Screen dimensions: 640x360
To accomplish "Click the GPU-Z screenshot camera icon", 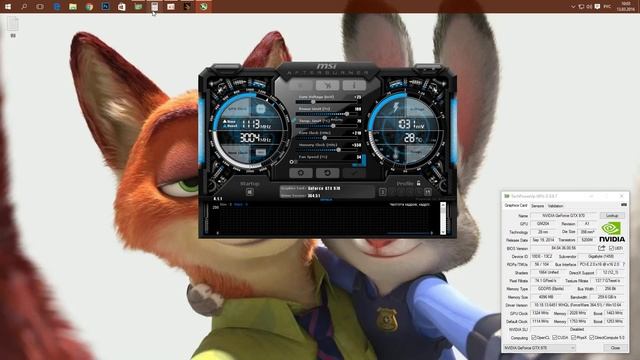I will 623,205.
